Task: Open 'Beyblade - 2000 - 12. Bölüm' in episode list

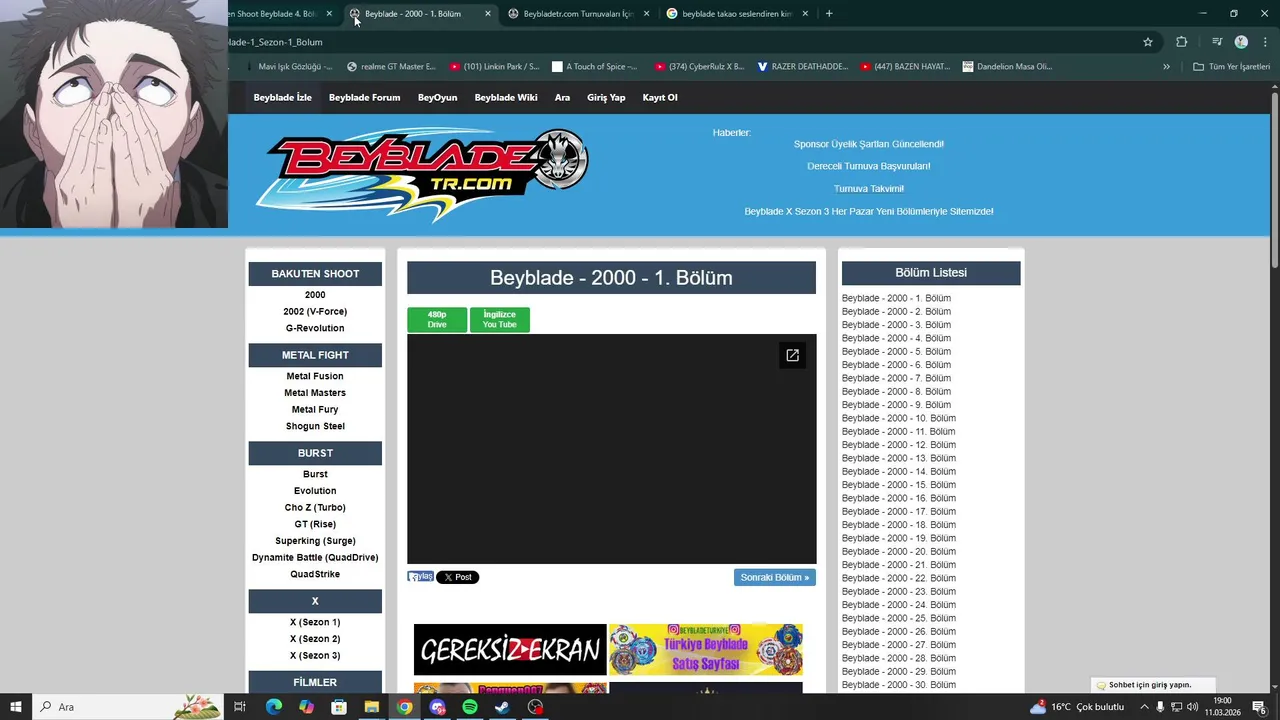Action: click(899, 445)
